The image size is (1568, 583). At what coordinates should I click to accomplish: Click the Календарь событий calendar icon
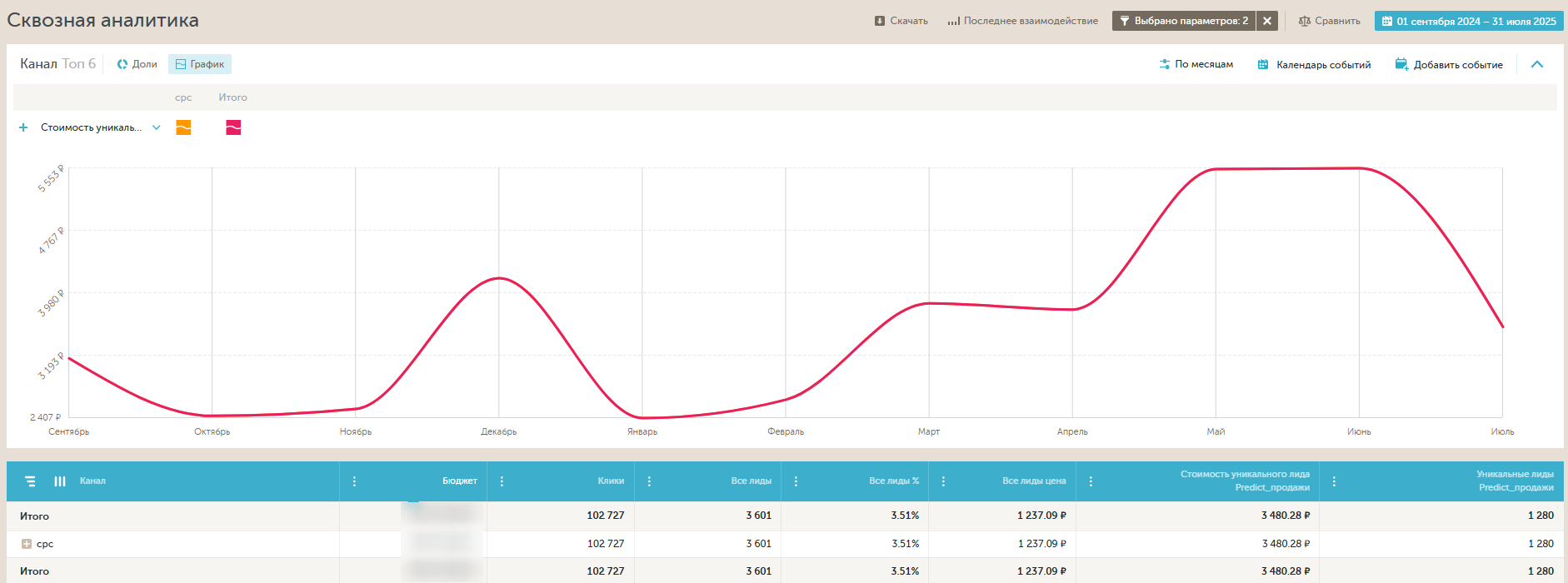coord(1263,64)
